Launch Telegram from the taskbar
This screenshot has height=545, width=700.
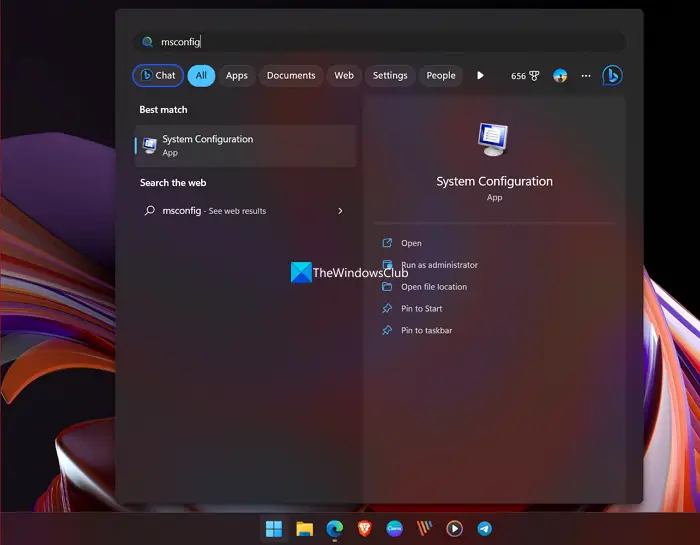coord(485,529)
